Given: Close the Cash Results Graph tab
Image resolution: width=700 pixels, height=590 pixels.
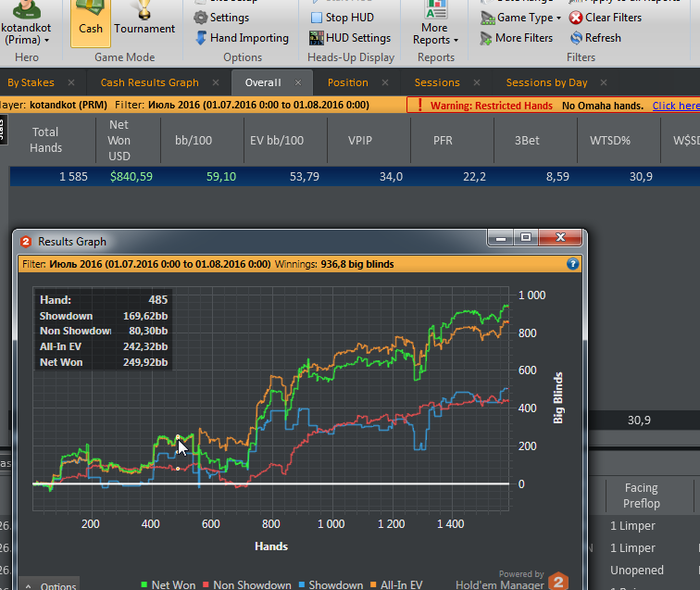Looking at the screenshot, I should click(x=216, y=83).
